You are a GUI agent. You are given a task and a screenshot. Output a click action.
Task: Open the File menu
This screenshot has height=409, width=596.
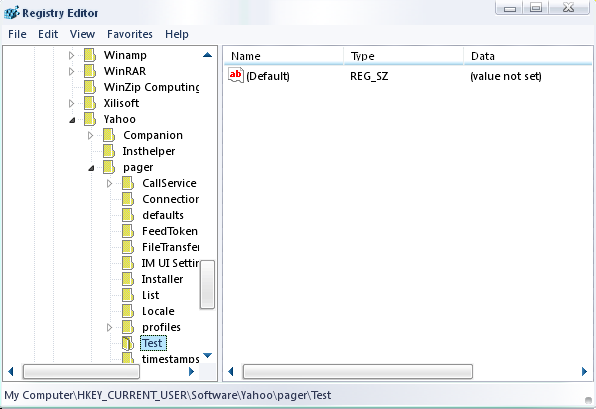17,34
